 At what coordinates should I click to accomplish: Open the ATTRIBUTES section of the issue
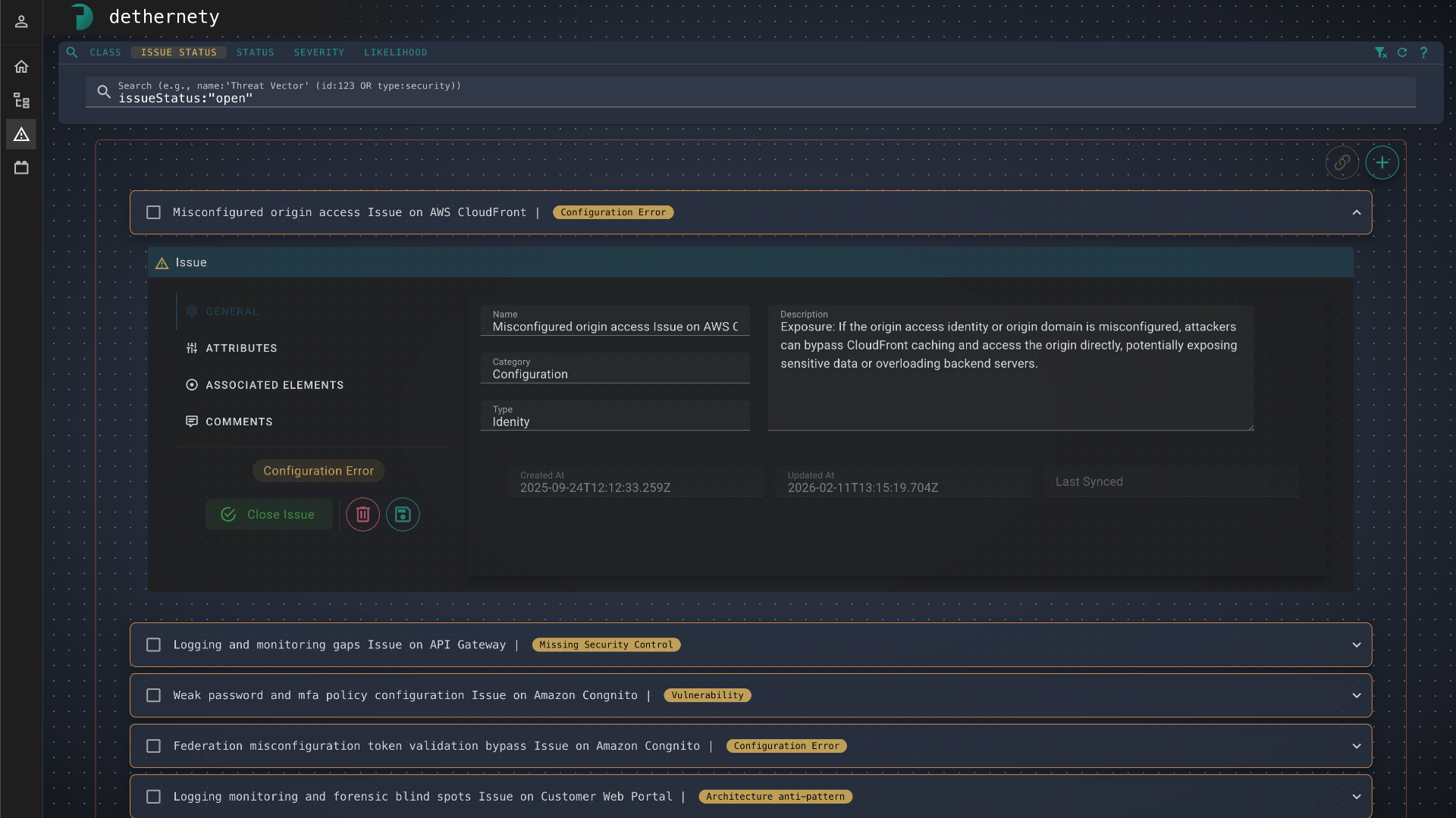(x=241, y=348)
